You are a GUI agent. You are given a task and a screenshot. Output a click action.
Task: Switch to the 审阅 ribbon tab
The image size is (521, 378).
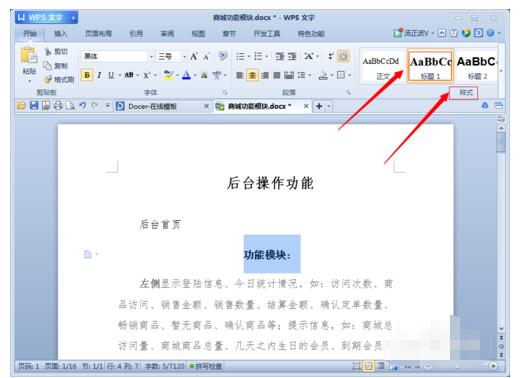167,33
